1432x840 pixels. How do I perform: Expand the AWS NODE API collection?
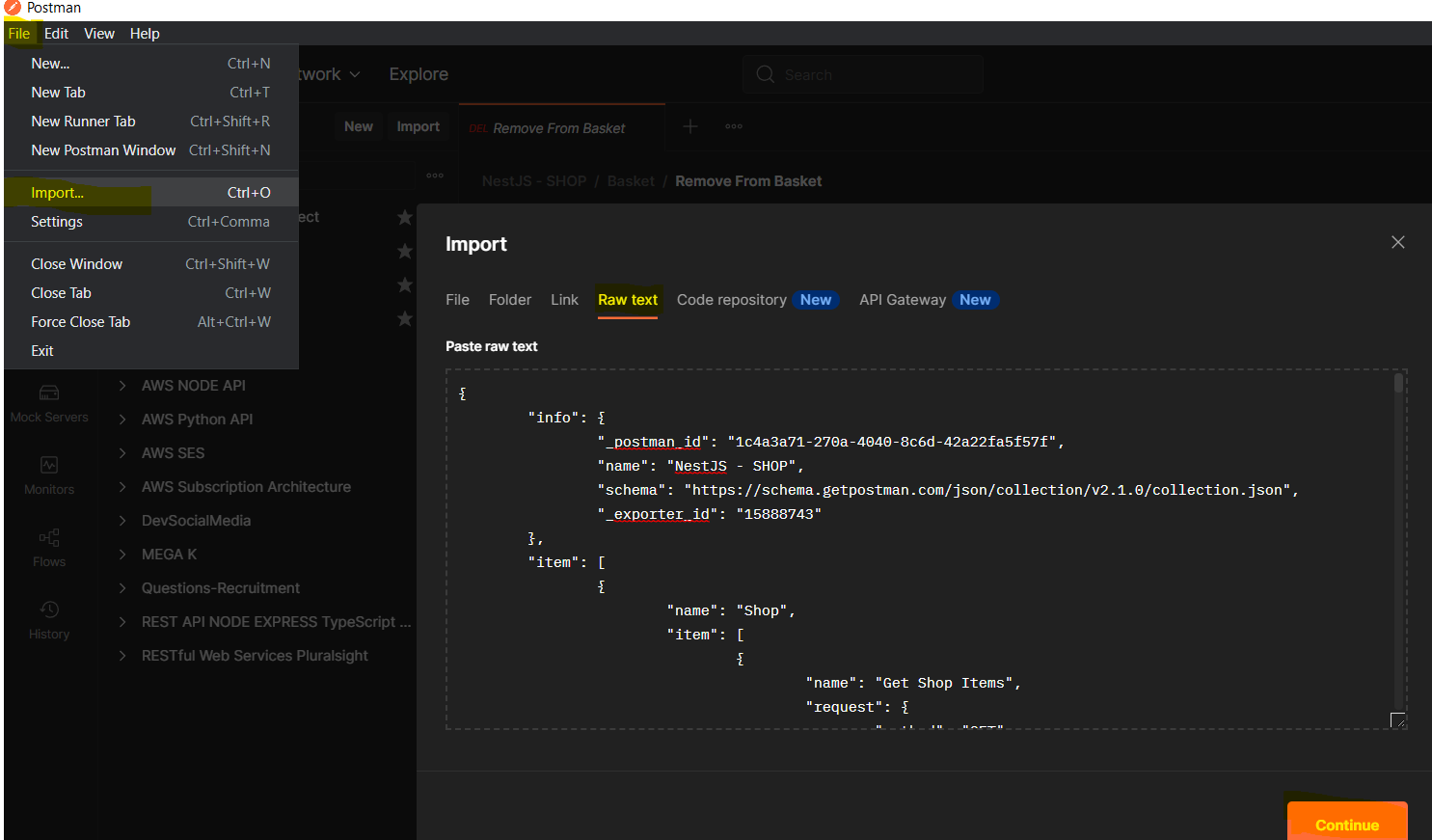(x=122, y=385)
